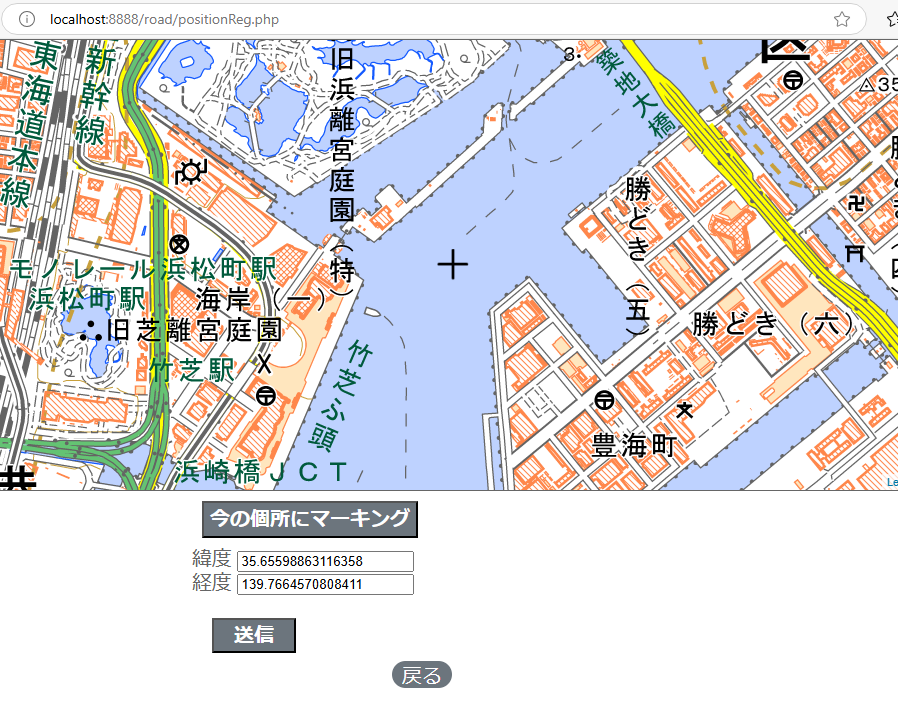
Task: Click the post office symbol near 豊海町
Action: click(604, 401)
